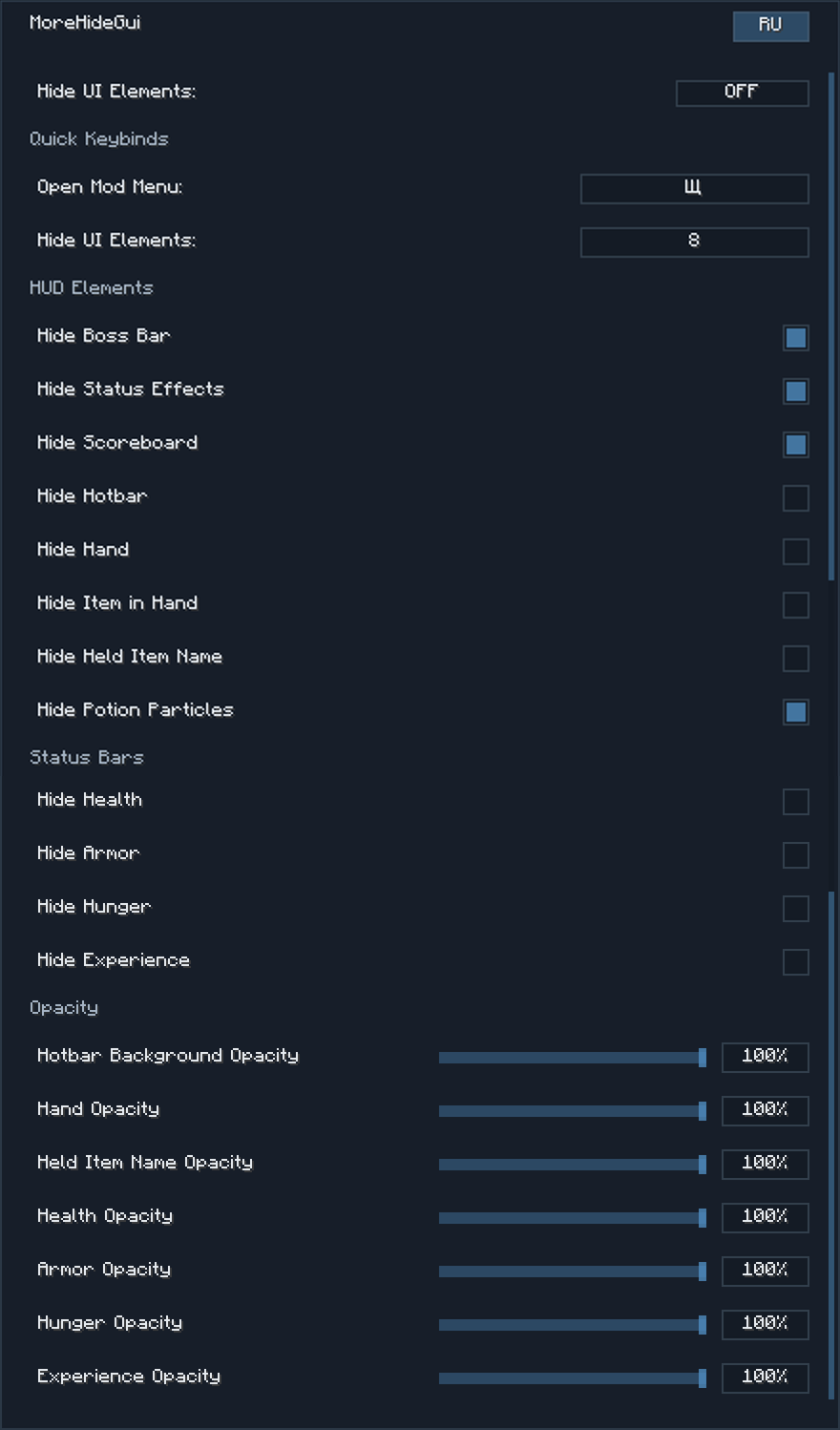Enable the Hide Health checkbox
Viewport: 840px width, 1430px height.
795,802
